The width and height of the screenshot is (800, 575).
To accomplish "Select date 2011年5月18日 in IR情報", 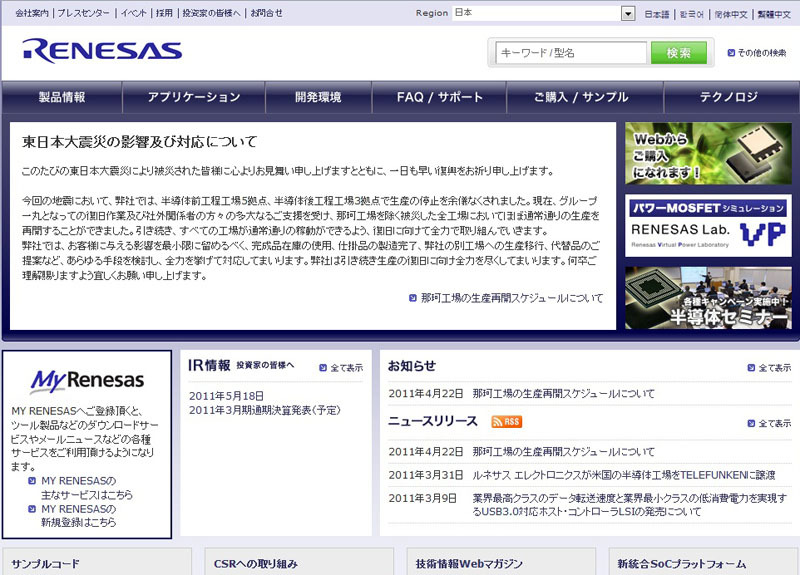I will [x=227, y=396].
